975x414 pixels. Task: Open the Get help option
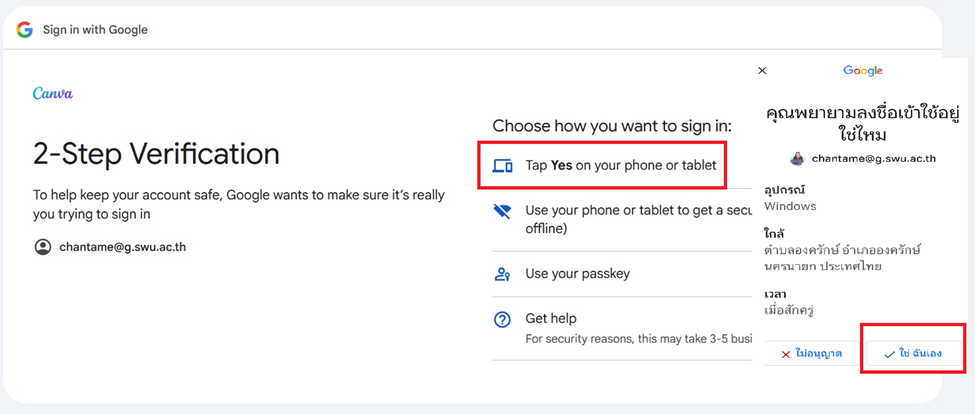pos(622,328)
